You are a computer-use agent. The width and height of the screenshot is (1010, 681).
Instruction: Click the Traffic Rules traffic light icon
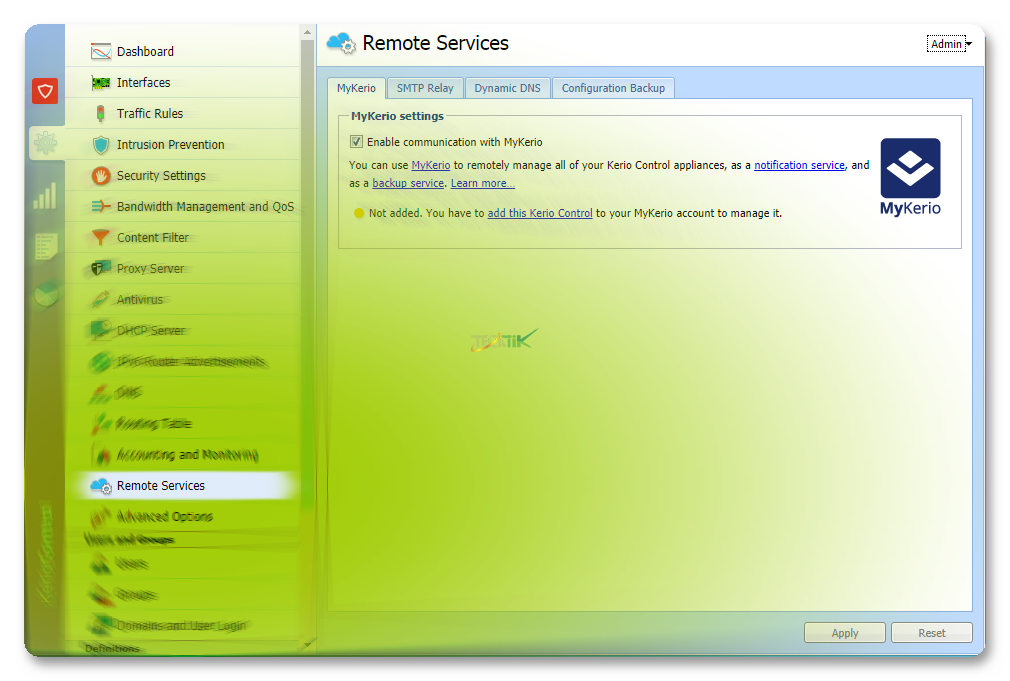coord(101,114)
